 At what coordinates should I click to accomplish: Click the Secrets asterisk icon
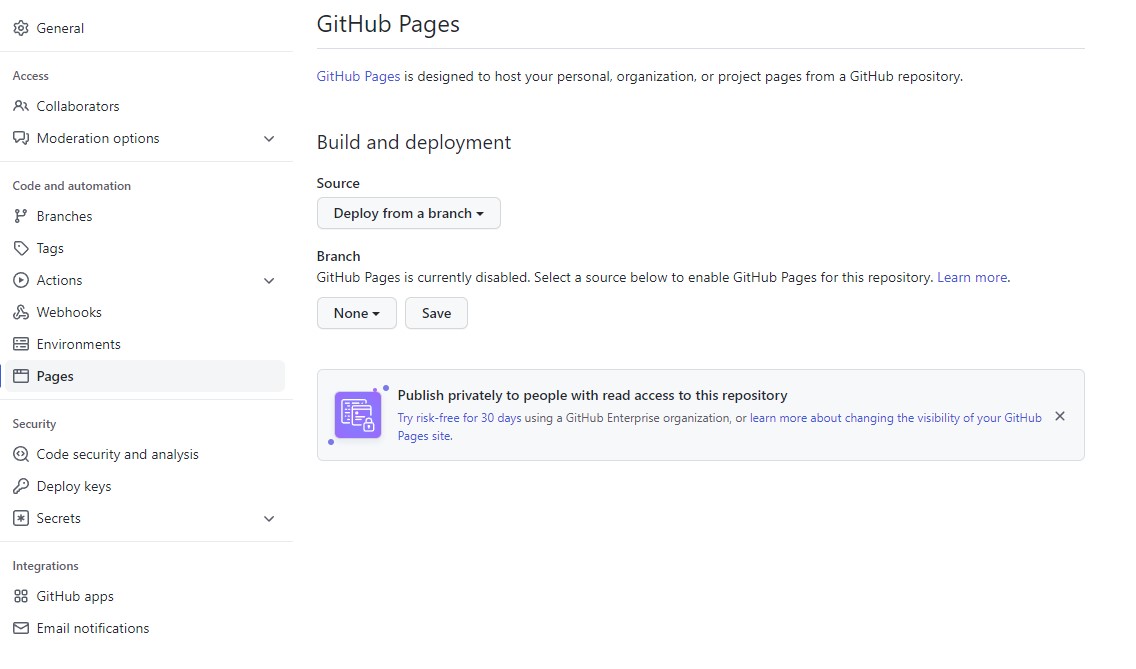(x=21, y=518)
